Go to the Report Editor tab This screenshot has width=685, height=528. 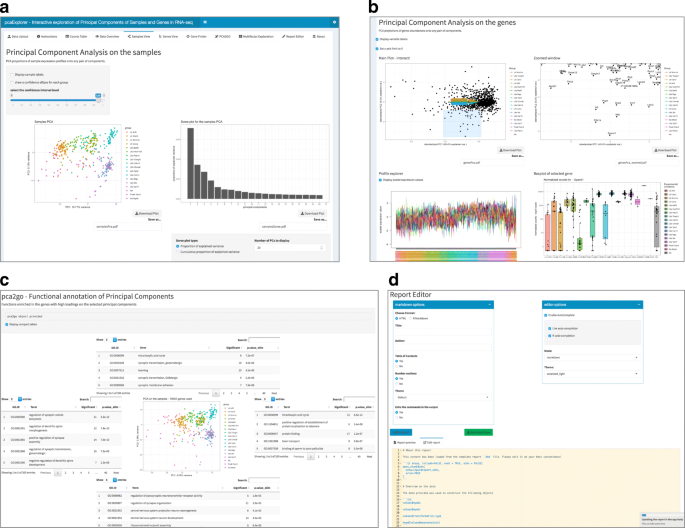pos(293,37)
